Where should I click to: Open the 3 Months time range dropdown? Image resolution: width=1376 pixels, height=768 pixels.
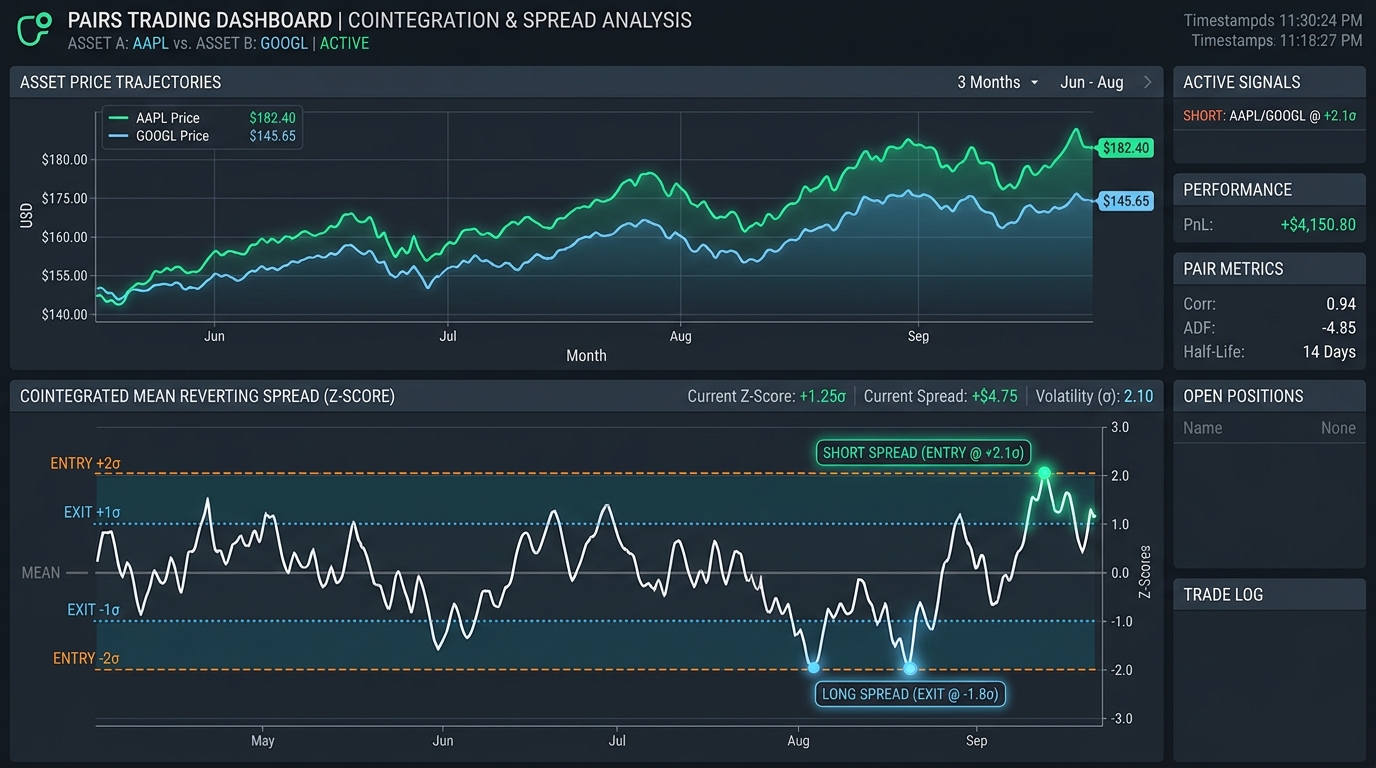(x=998, y=82)
